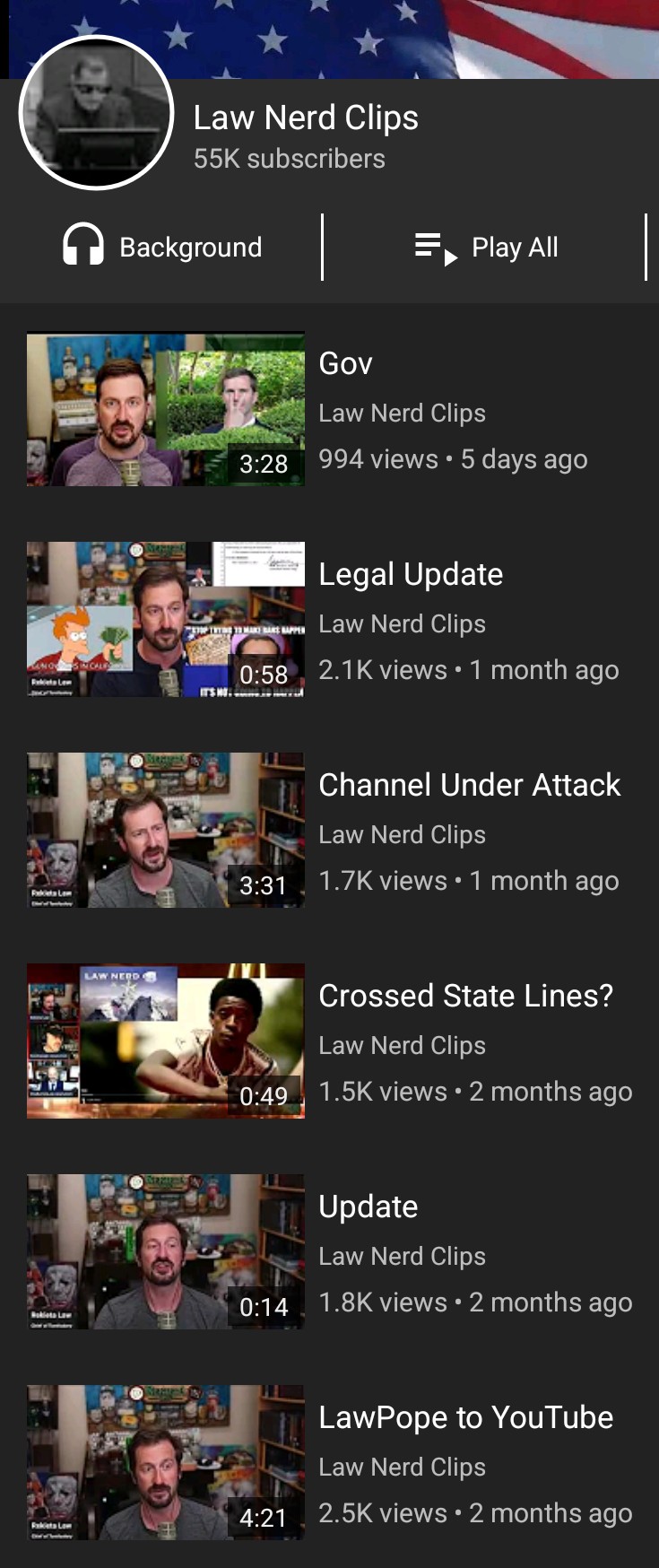
Task: Select the Crossed State Lines? title
Action: 466,996
